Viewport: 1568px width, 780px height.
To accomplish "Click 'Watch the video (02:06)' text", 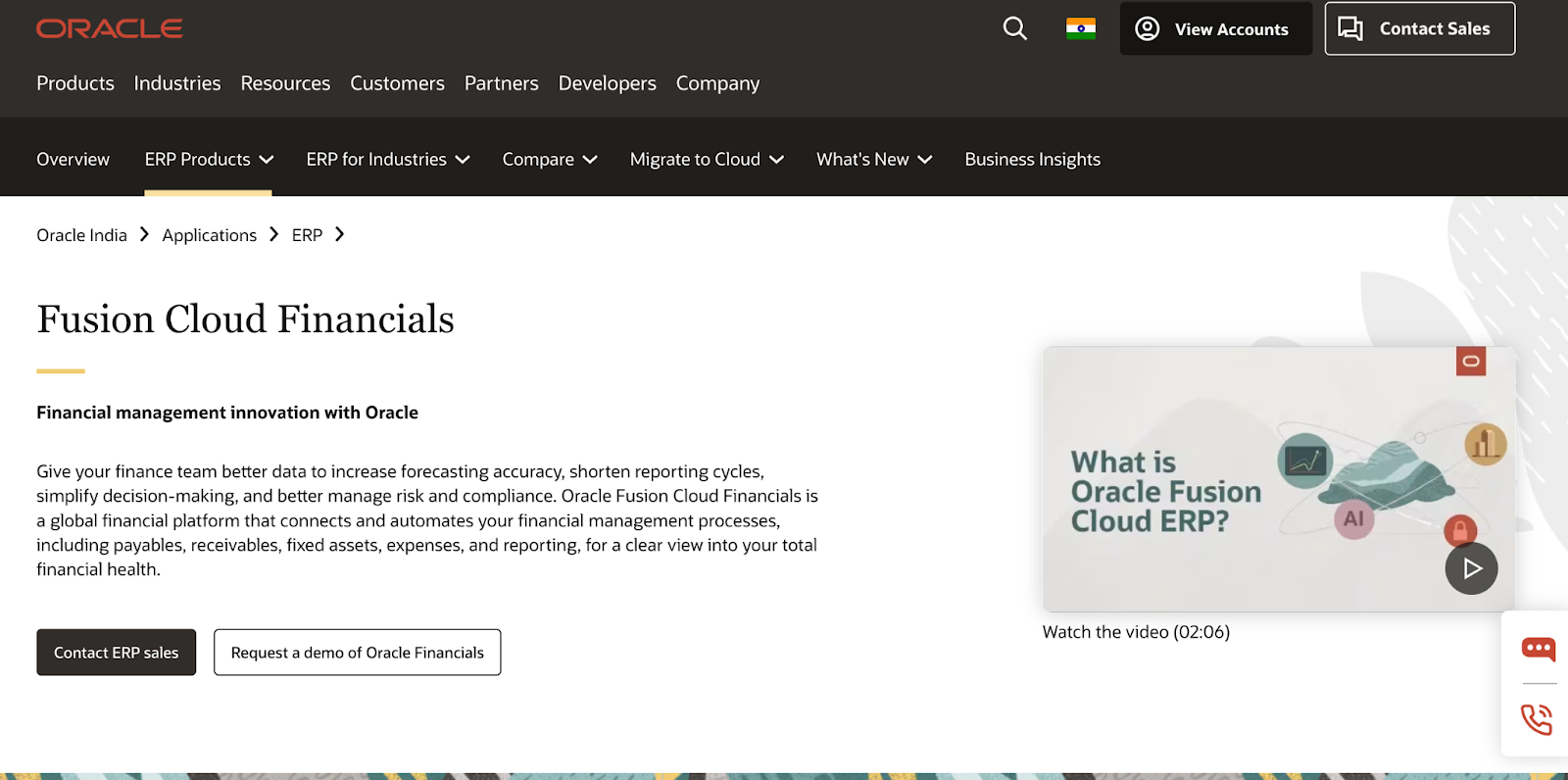I will tap(1136, 632).
